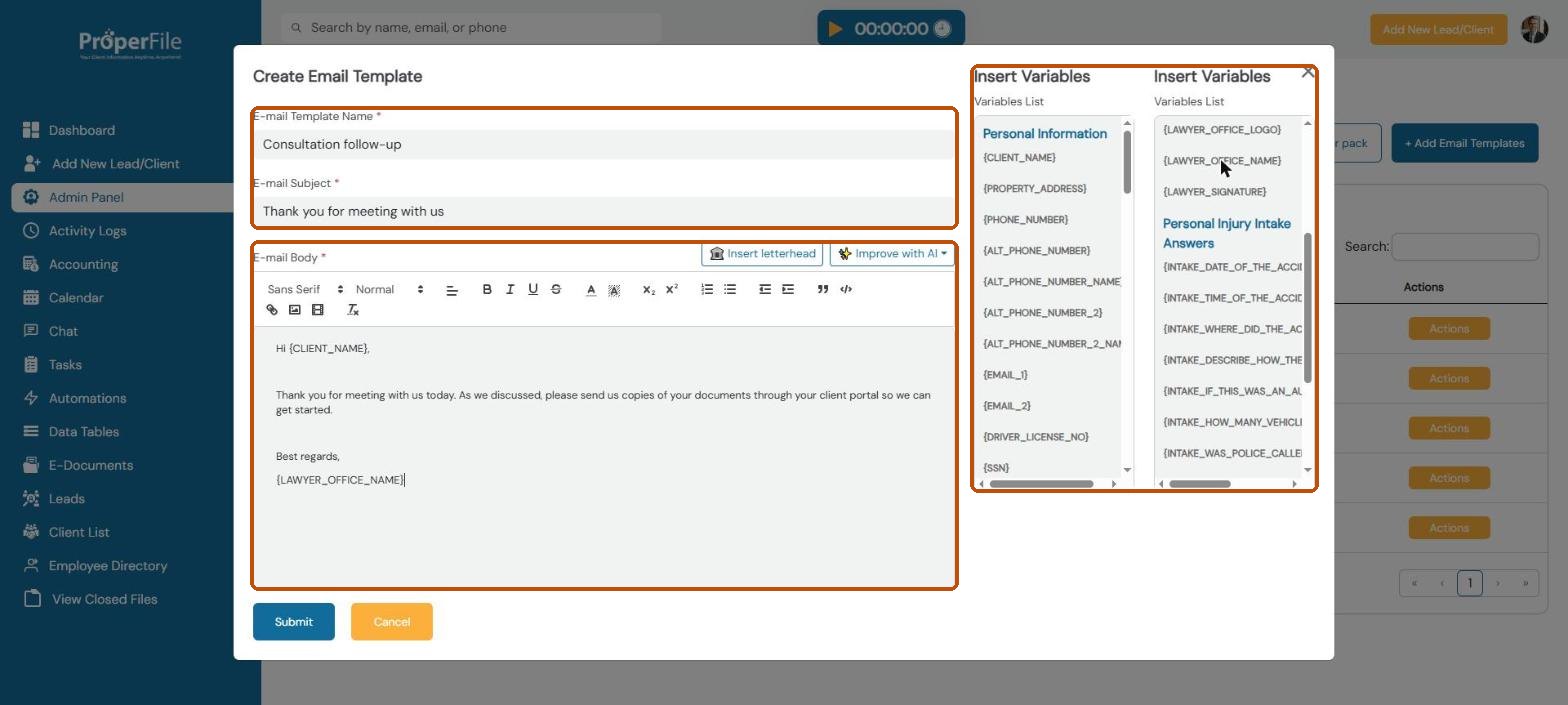Increase the paragraph indent
The height and width of the screenshot is (705, 1568).
788,289
